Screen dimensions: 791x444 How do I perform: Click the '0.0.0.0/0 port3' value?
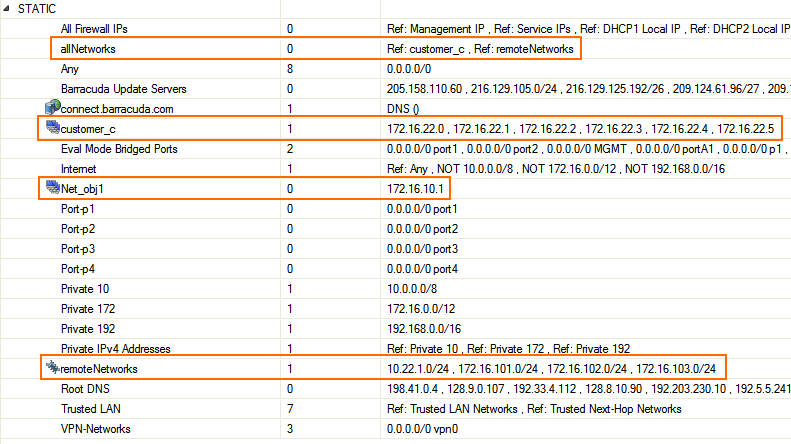(x=422, y=249)
